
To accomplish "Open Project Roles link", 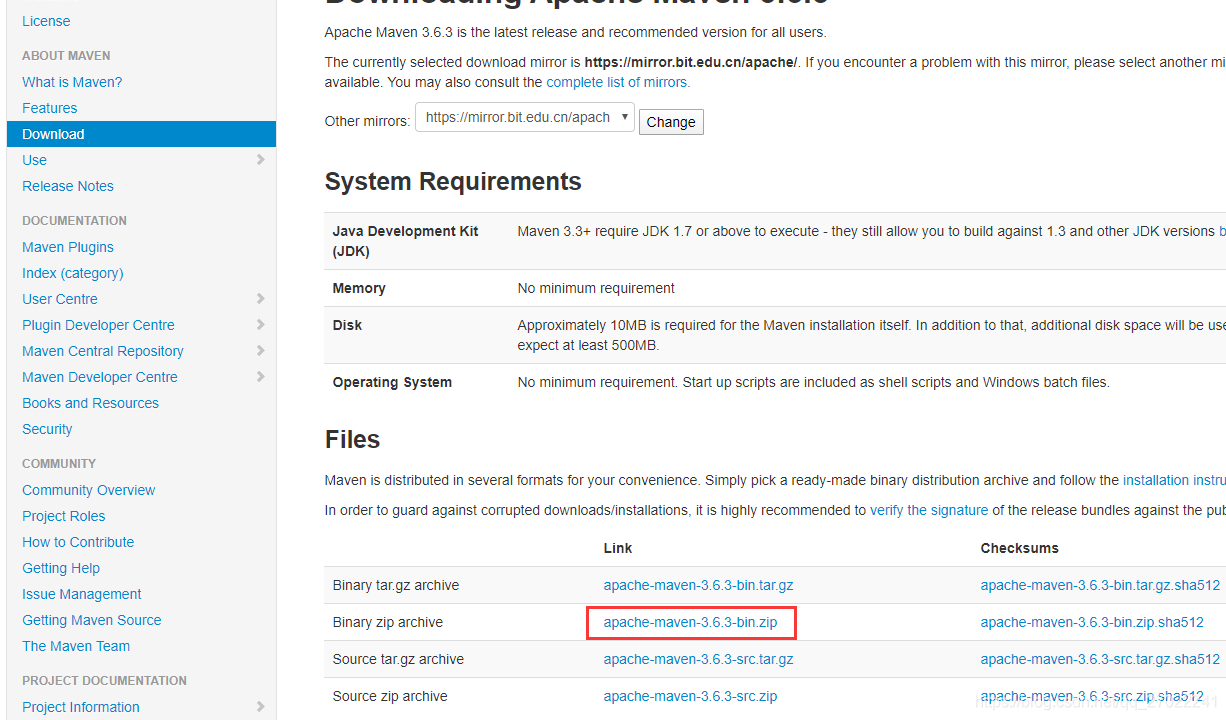I will coord(63,516).
